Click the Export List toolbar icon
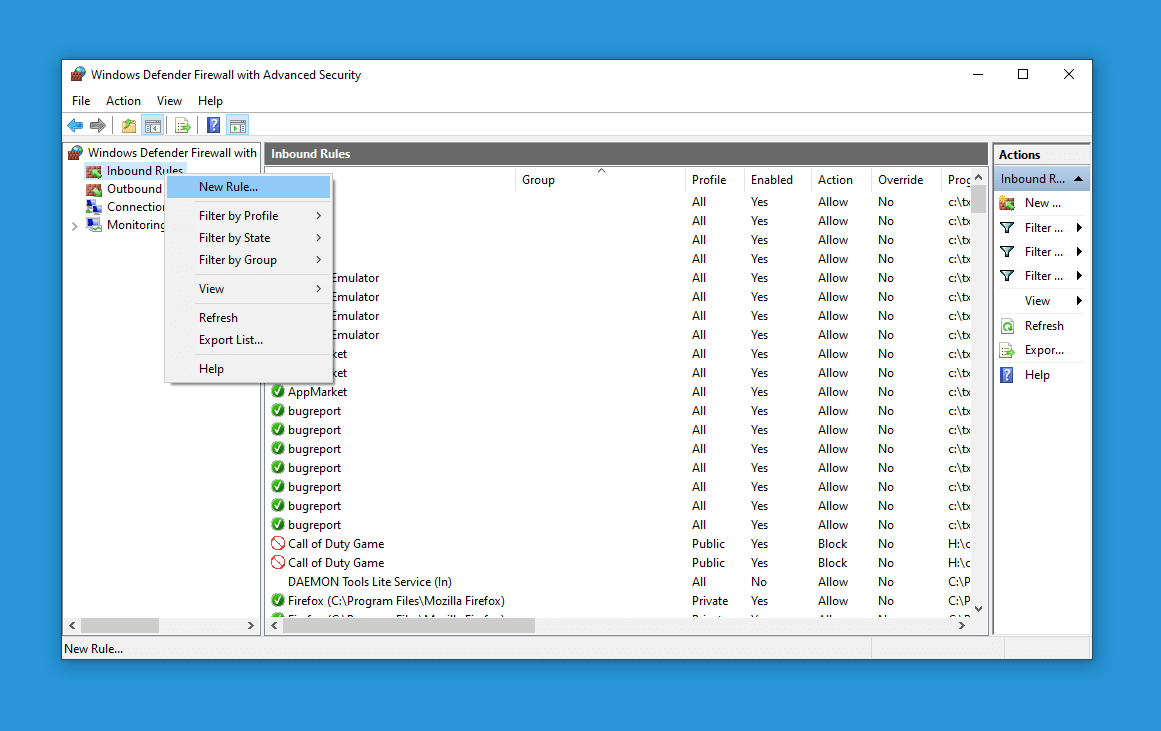 click(x=182, y=125)
